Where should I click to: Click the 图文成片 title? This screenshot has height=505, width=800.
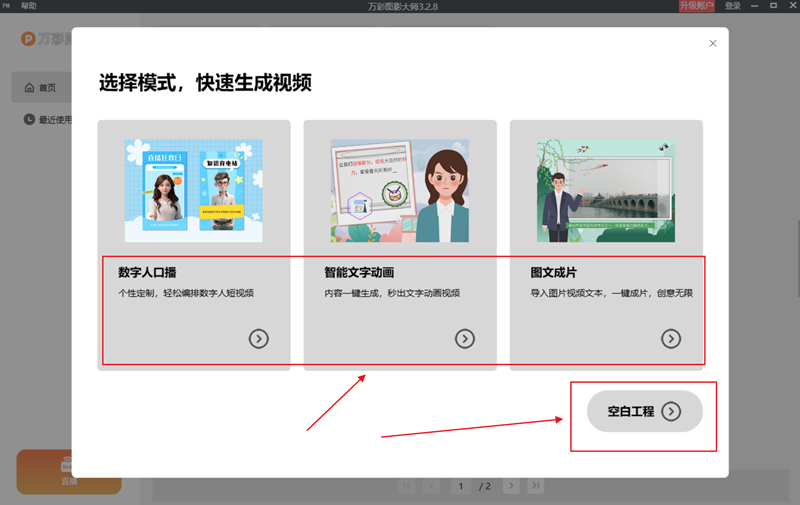coord(554,272)
